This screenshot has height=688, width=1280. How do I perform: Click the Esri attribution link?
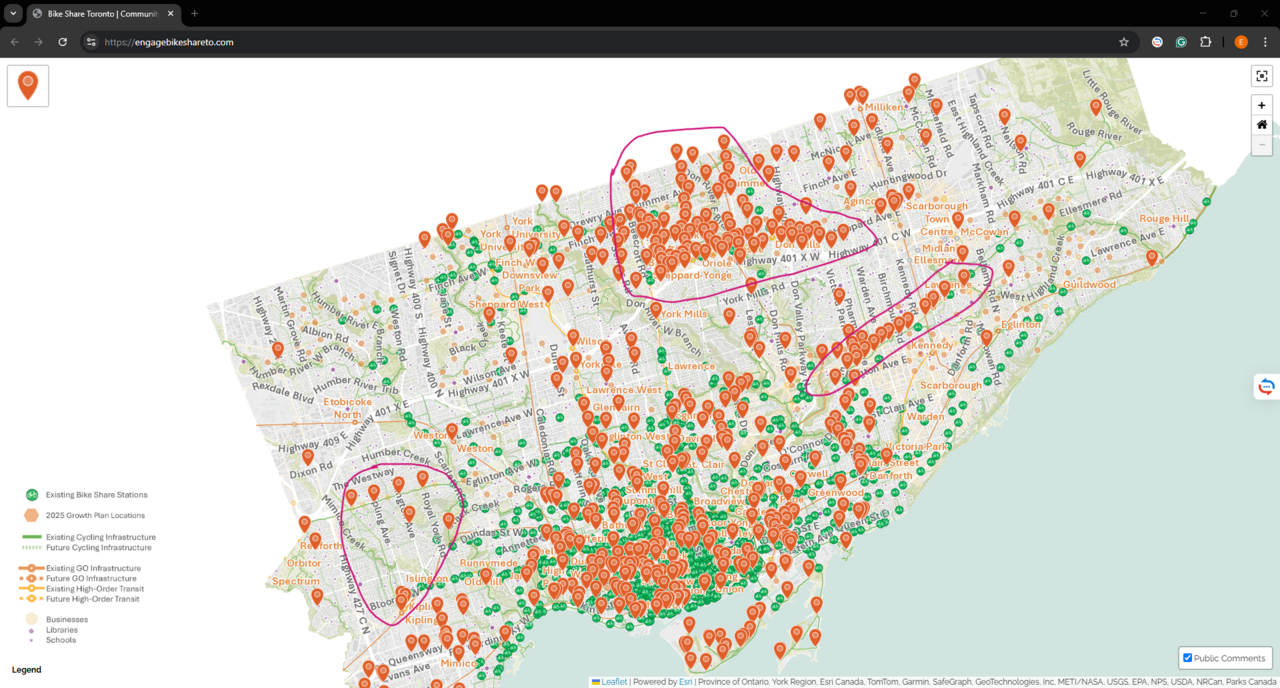pyautogui.click(x=685, y=682)
